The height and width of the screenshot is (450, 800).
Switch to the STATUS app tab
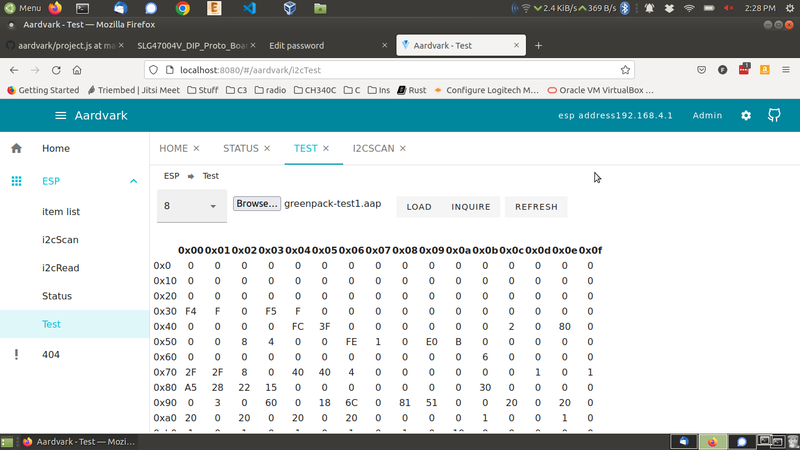(241, 148)
